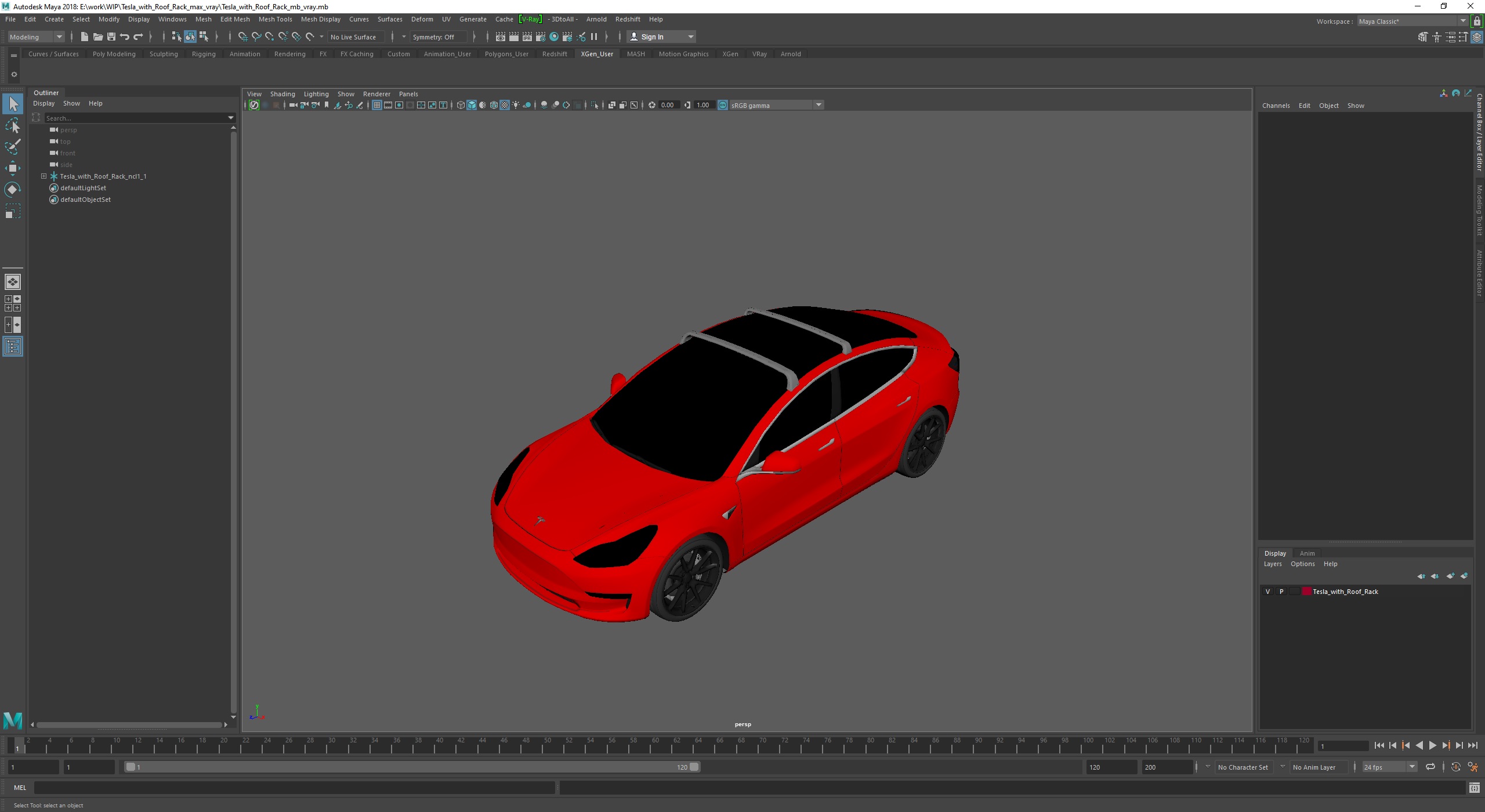
Task: Open Render Settings clapper-gear icon
Action: coord(540,37)
